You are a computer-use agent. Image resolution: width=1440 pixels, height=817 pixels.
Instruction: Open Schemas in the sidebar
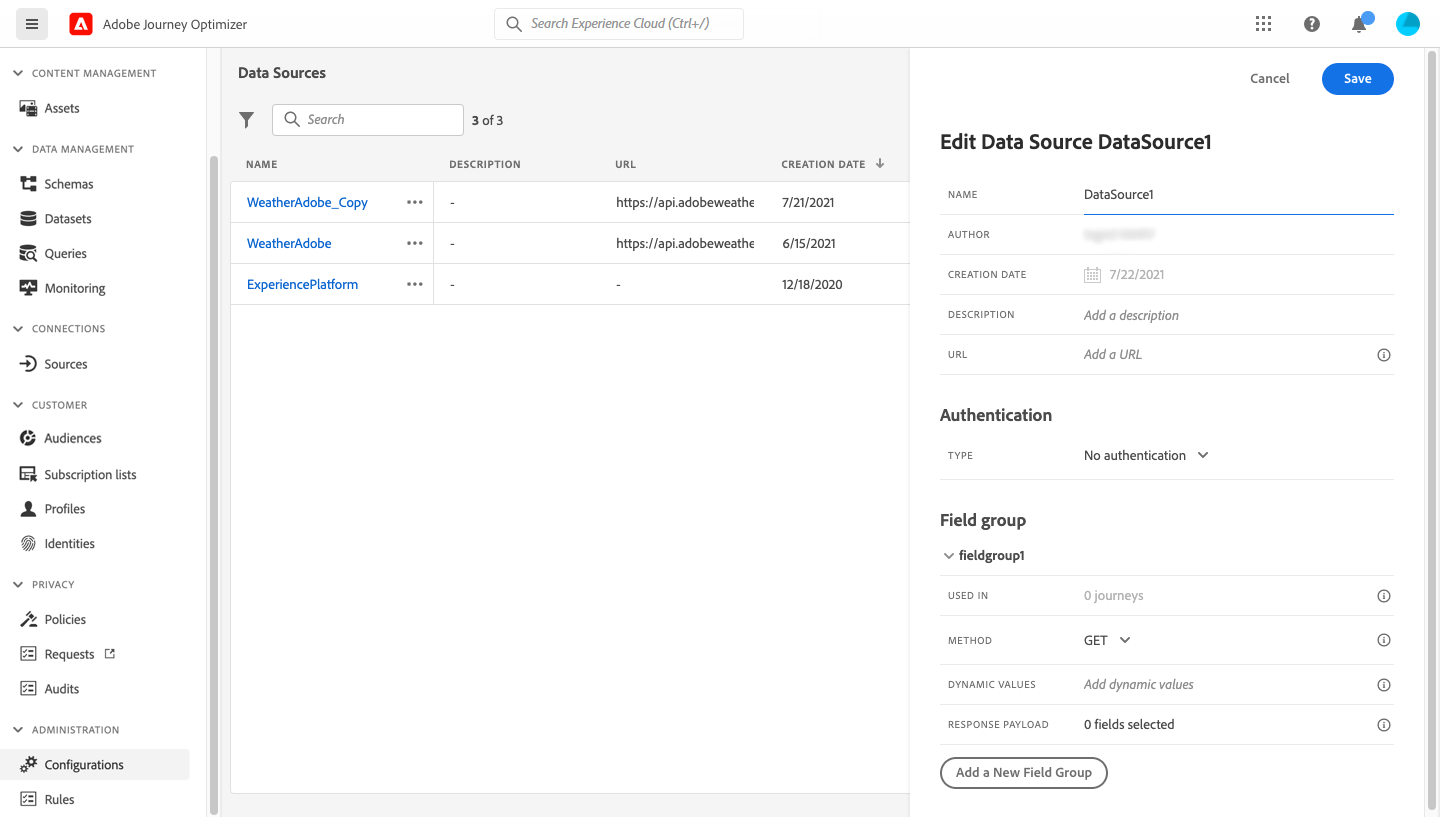tap(68, 184)
